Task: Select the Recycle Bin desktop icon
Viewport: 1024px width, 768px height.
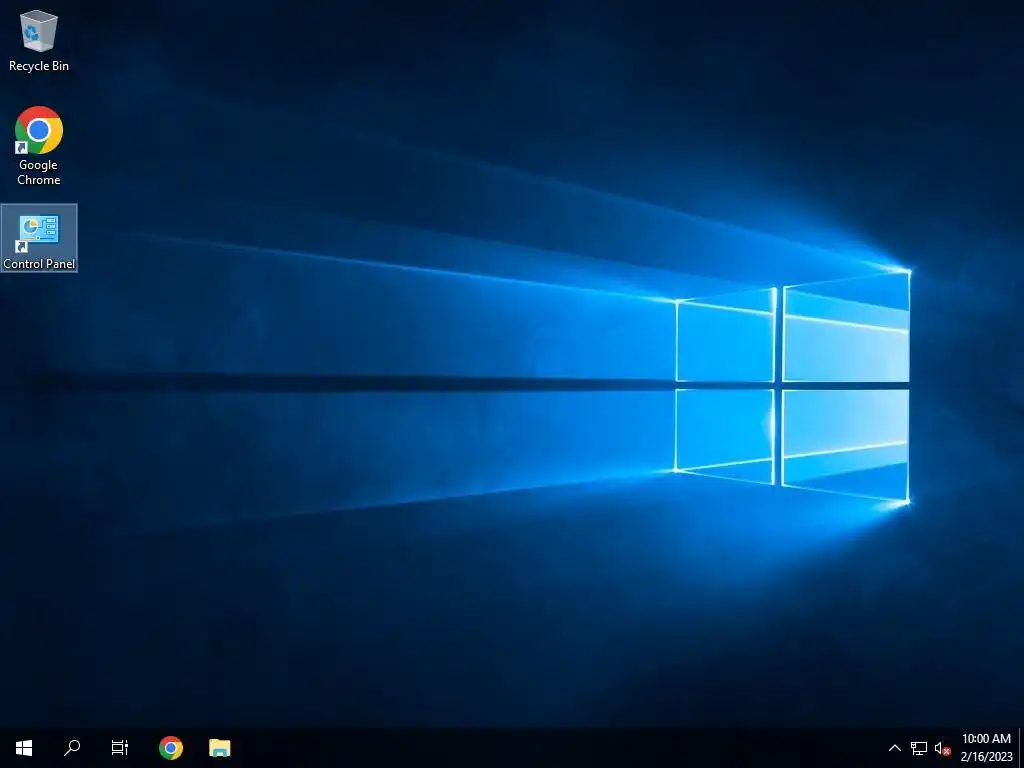Action: pos(39,40)
